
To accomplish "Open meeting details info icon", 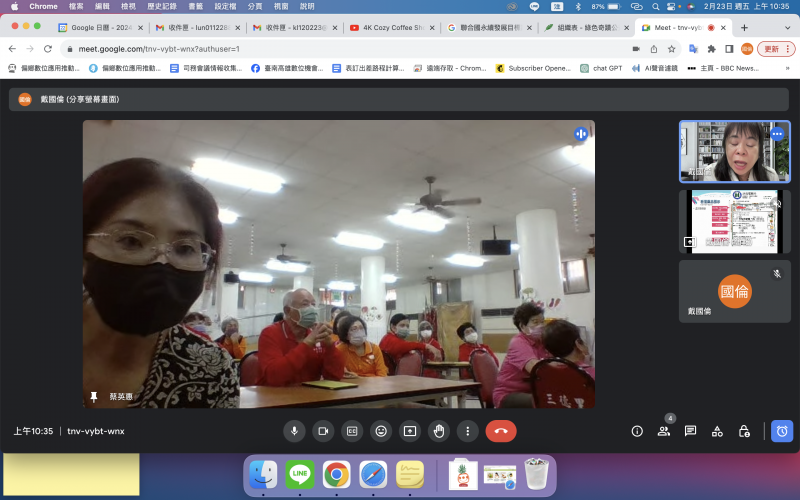I will (x=637, y=431).
